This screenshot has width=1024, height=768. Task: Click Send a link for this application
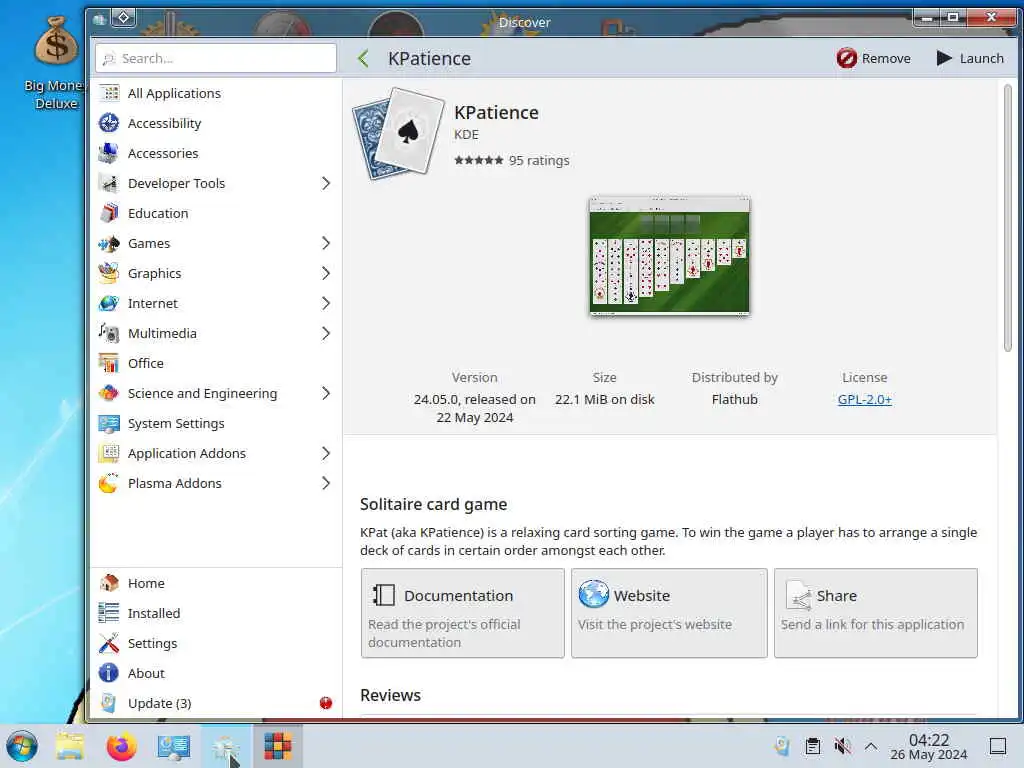coord(872,624)
